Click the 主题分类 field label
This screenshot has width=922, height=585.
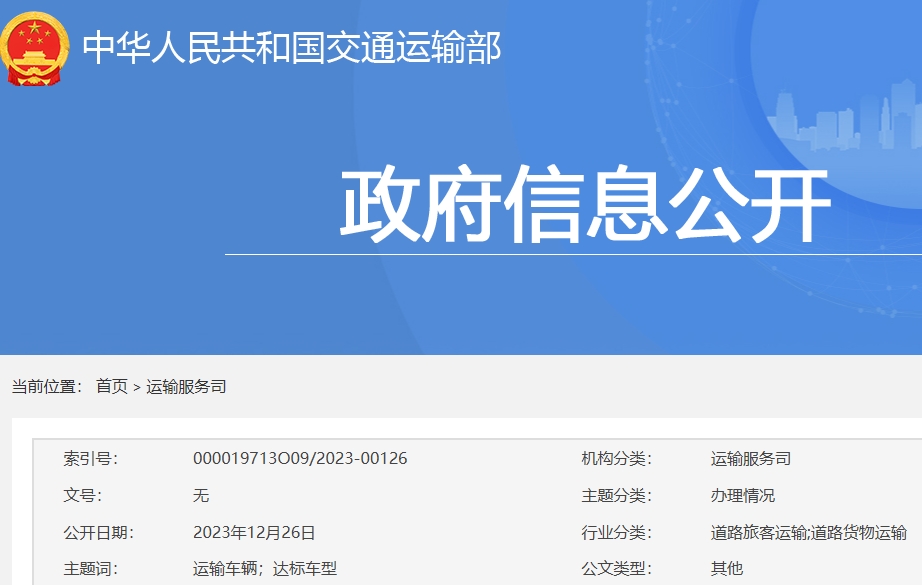coord(617,496)
